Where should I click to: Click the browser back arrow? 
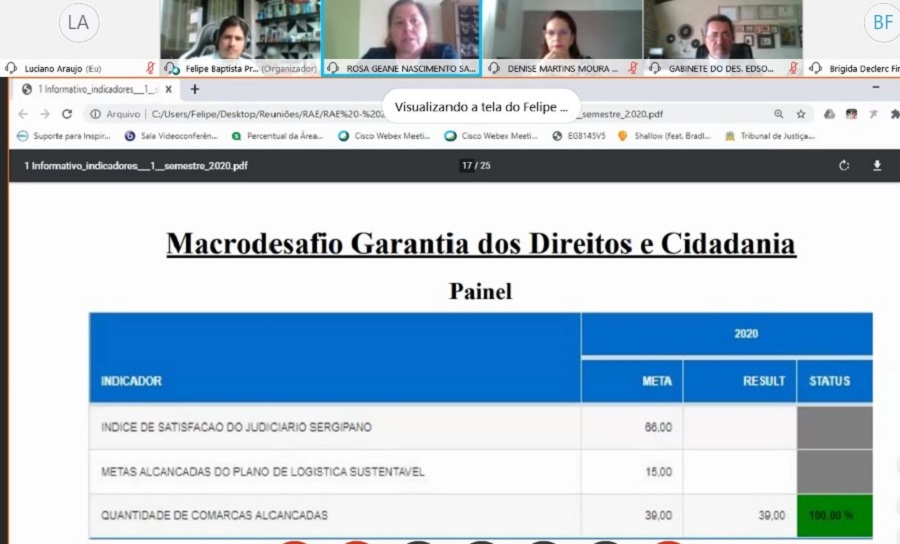22,114
